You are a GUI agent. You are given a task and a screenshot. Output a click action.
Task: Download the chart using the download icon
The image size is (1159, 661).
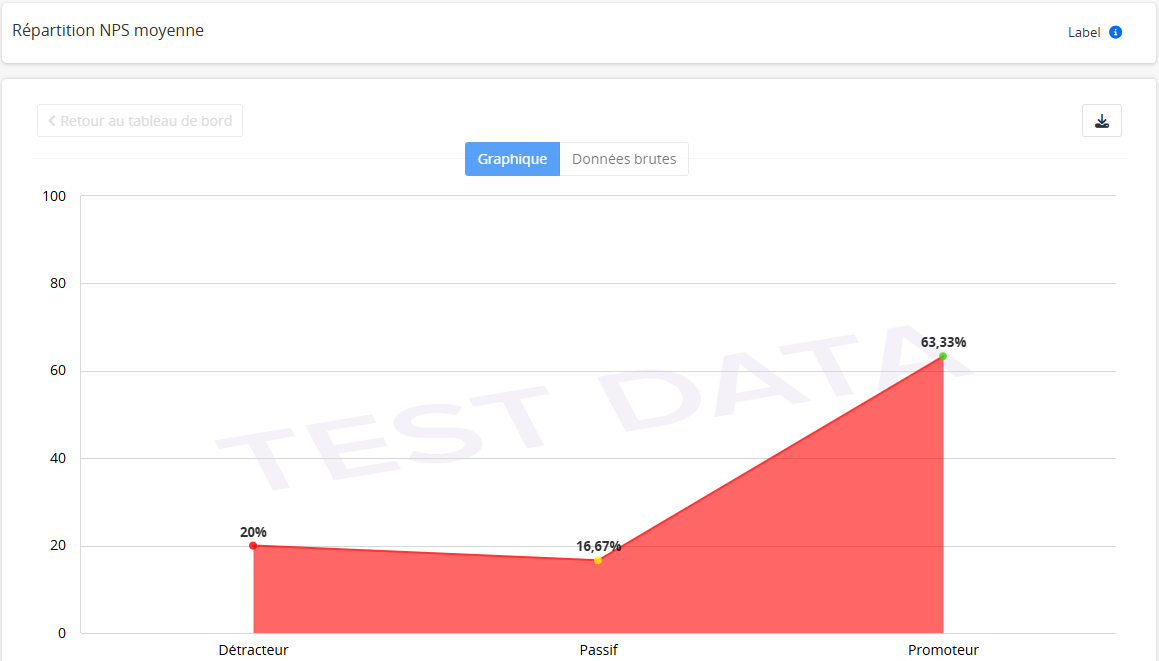[x=1102, y=121]
